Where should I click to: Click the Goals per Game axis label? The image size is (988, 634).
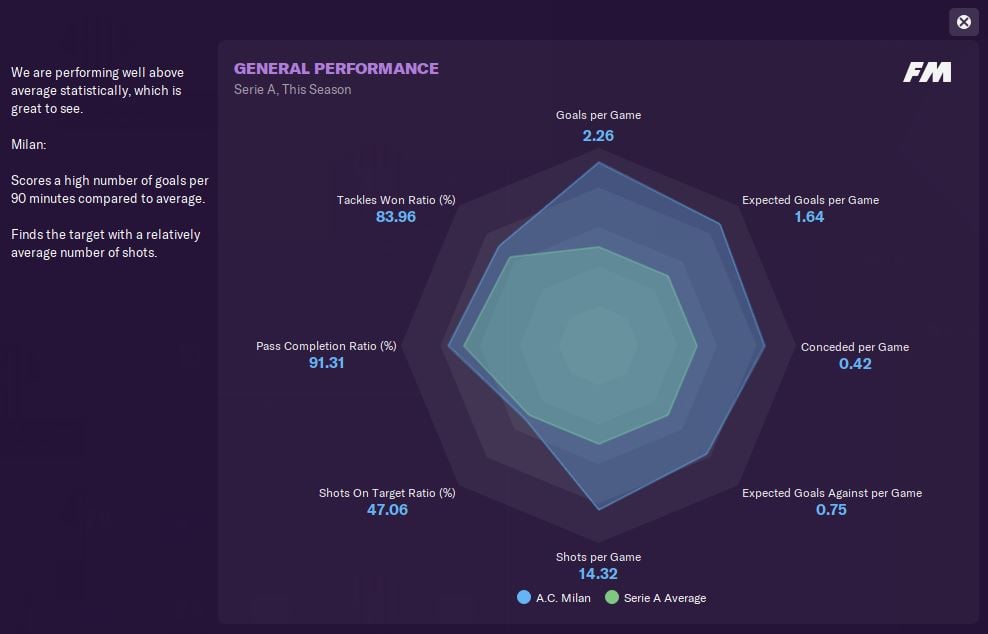coord(598,115)
